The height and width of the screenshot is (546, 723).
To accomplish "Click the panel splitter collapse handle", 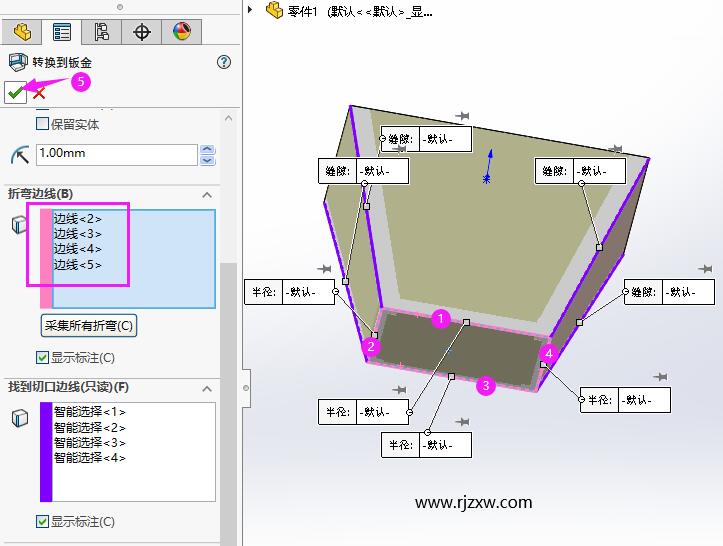I will [x=246, y=388].
